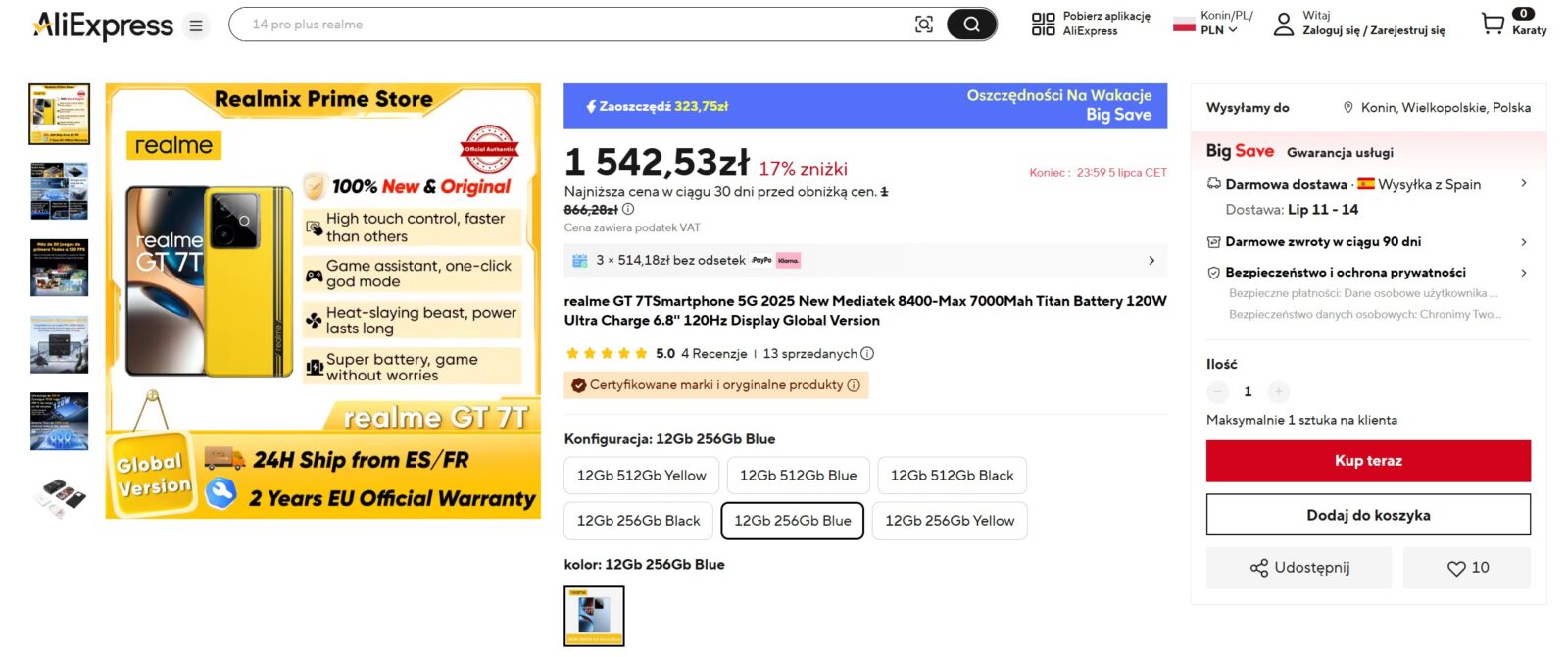Select 12Gb 512Gb Blue configuration
1568x657 pixels.
coord(798,476)
